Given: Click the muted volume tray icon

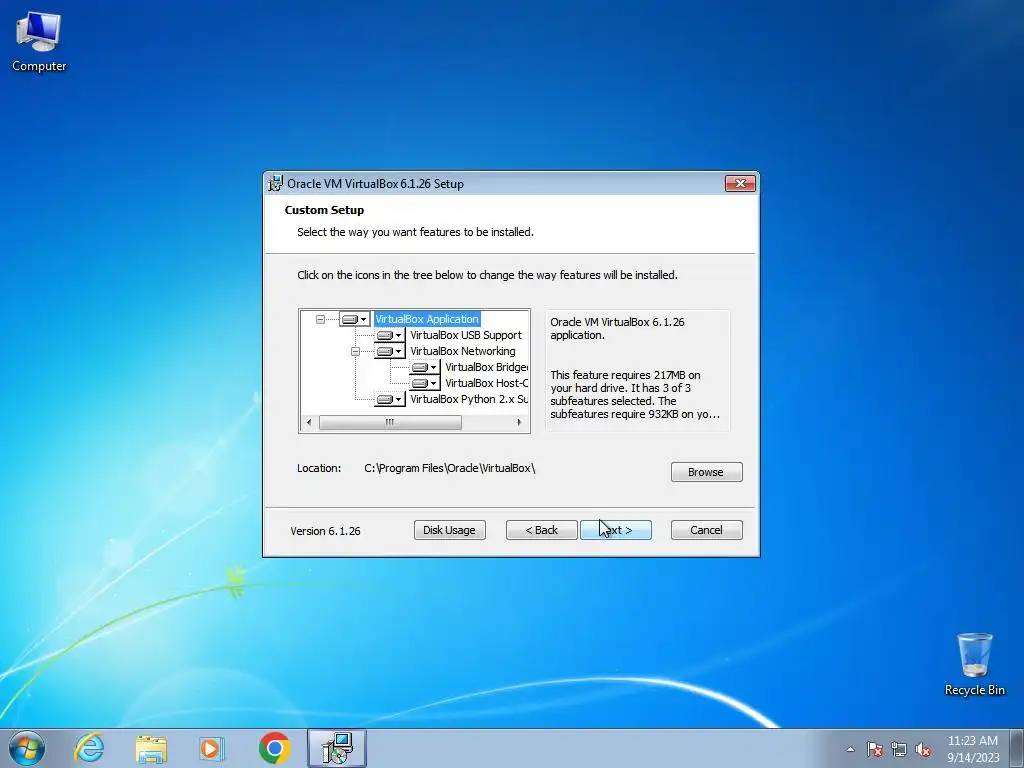Looking at the screenshot, I should (x=923, y=749).
